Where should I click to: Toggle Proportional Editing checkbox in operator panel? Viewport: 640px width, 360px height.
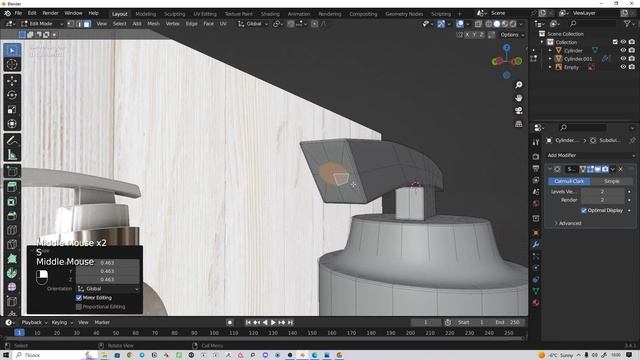[x=79, y=307]
